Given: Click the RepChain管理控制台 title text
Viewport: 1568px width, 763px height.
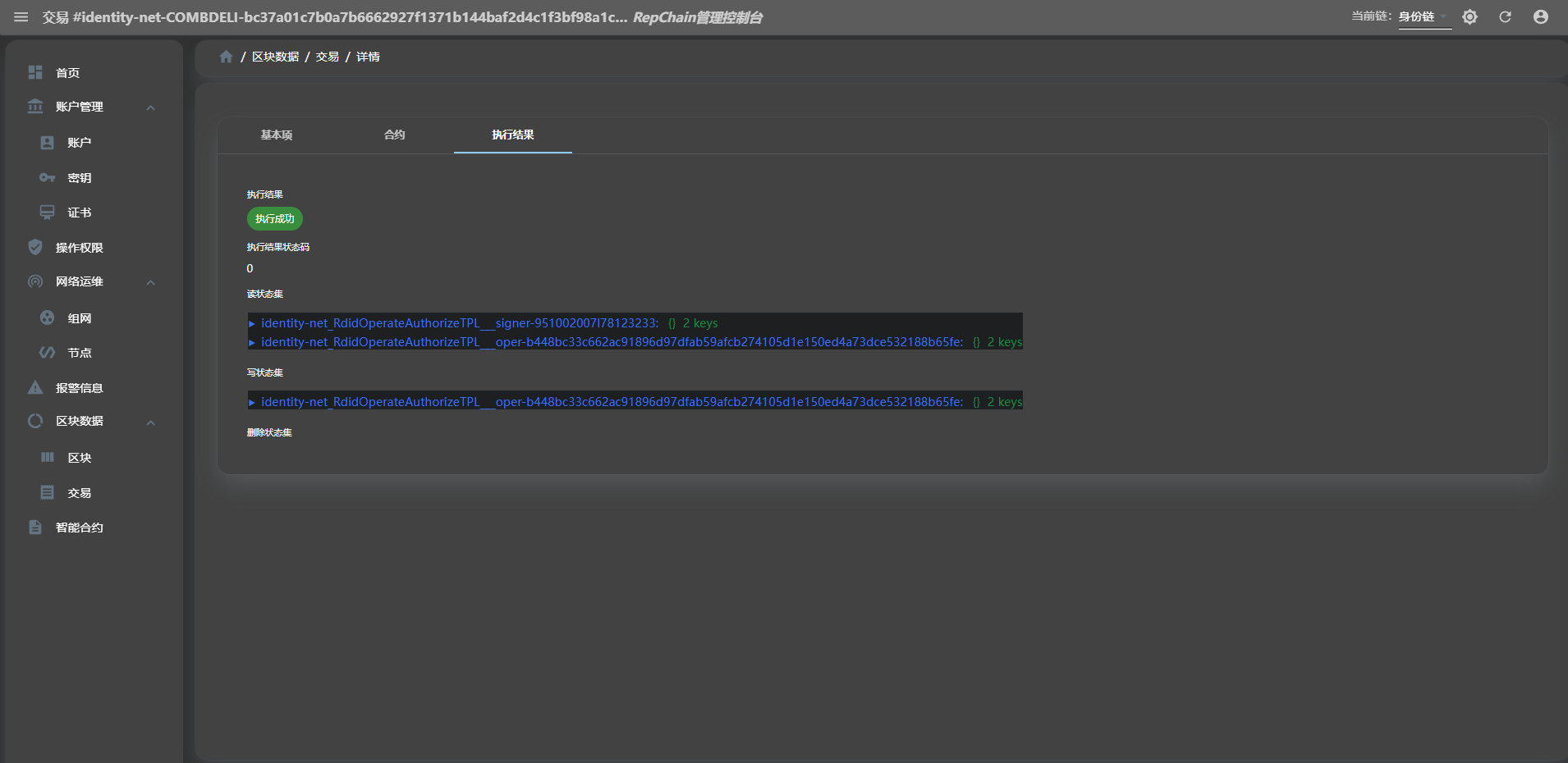Looking at the screenshot, I should pyautogui.click(x=698, y=17).
